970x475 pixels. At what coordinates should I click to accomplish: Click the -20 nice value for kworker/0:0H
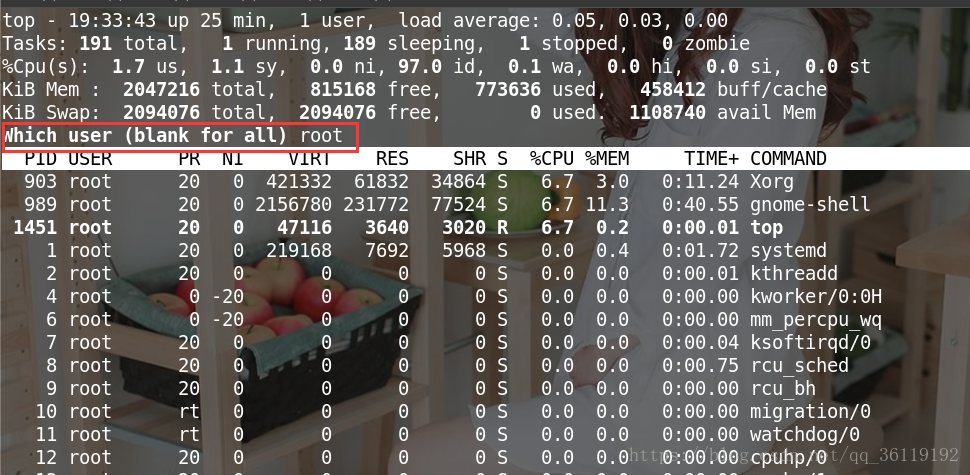point(228,296)
